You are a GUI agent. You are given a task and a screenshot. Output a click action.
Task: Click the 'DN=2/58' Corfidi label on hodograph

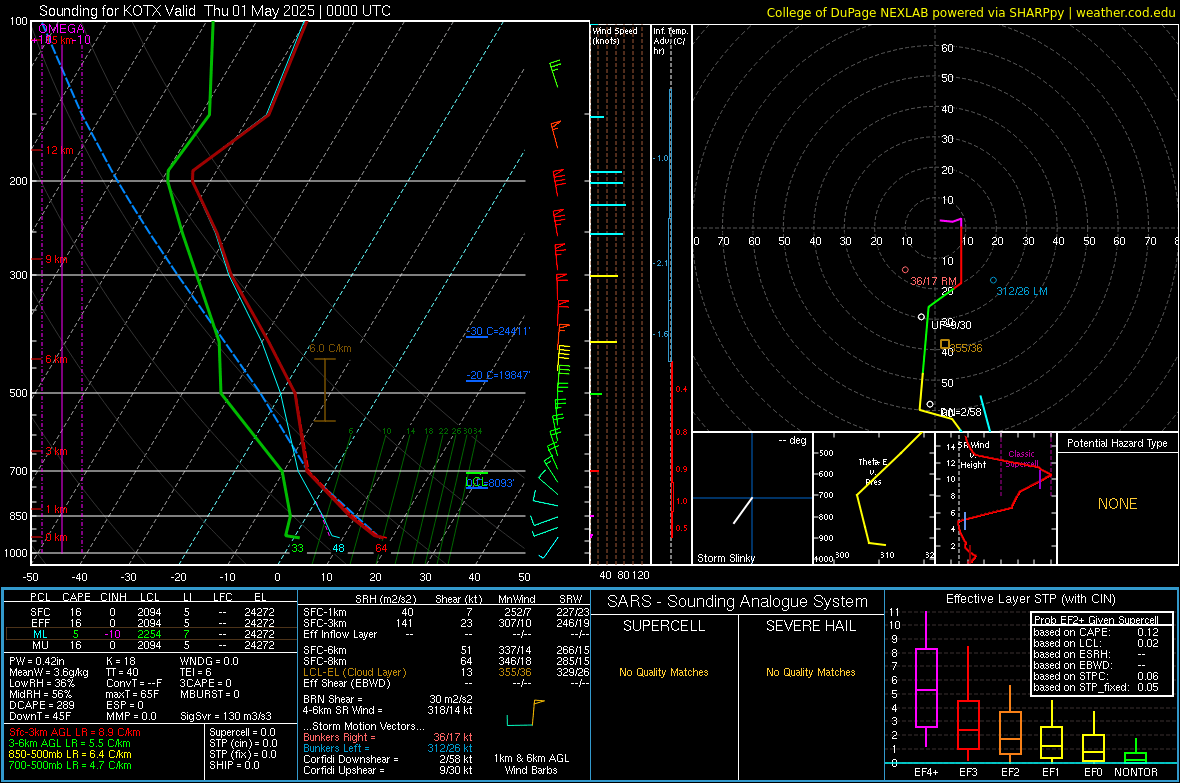(961, 413)
